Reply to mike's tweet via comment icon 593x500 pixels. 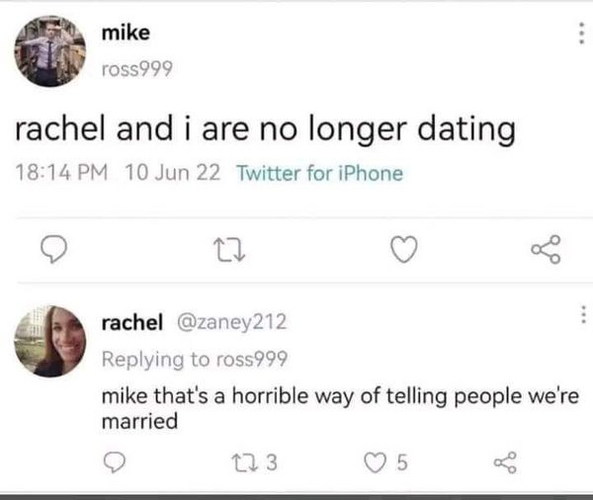[54, 249]
